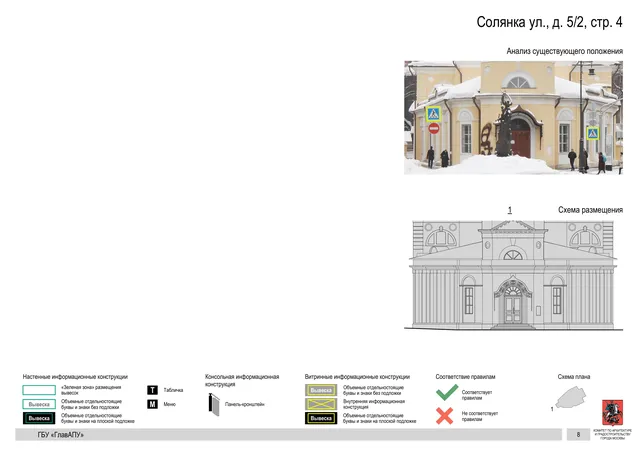
Task: Click the «Внутренняя информационная конструкция» label
Action: pyautogui.click(x=373, y=404)
